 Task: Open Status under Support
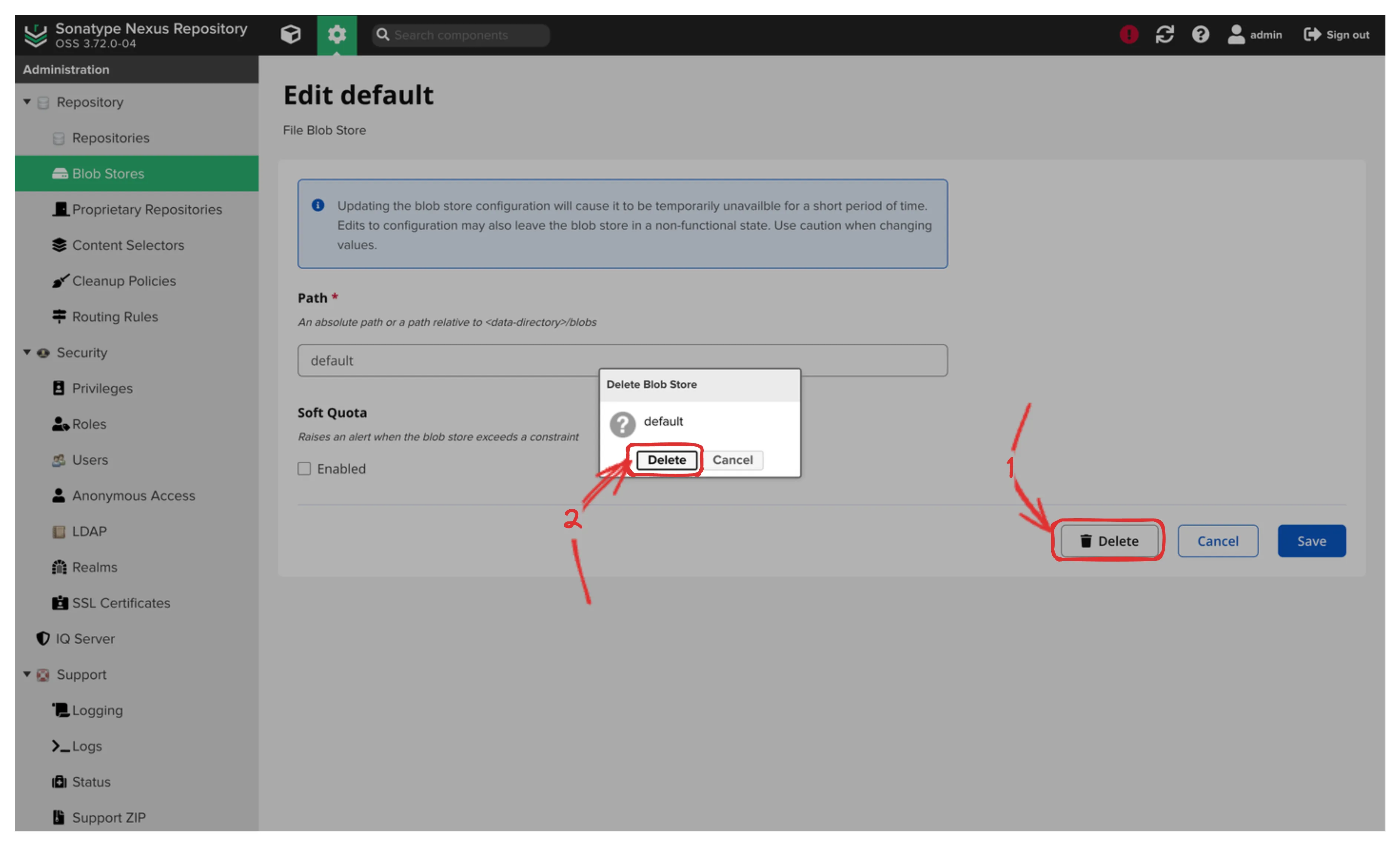pos(92,782)
